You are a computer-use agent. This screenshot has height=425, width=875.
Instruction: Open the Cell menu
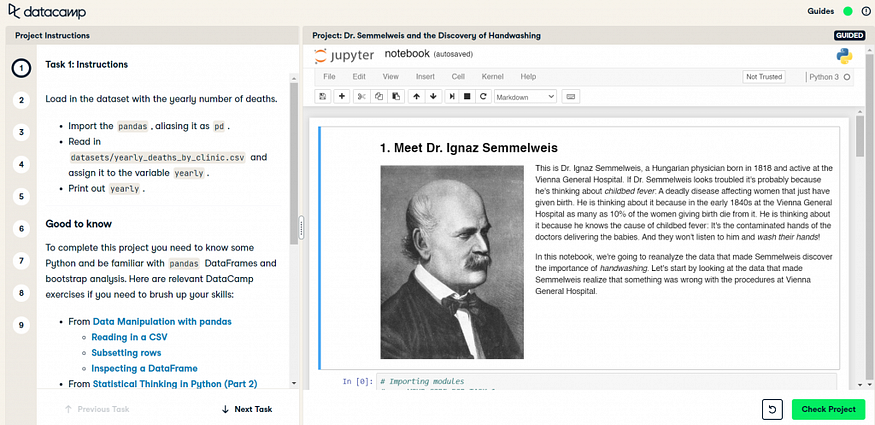458,77
